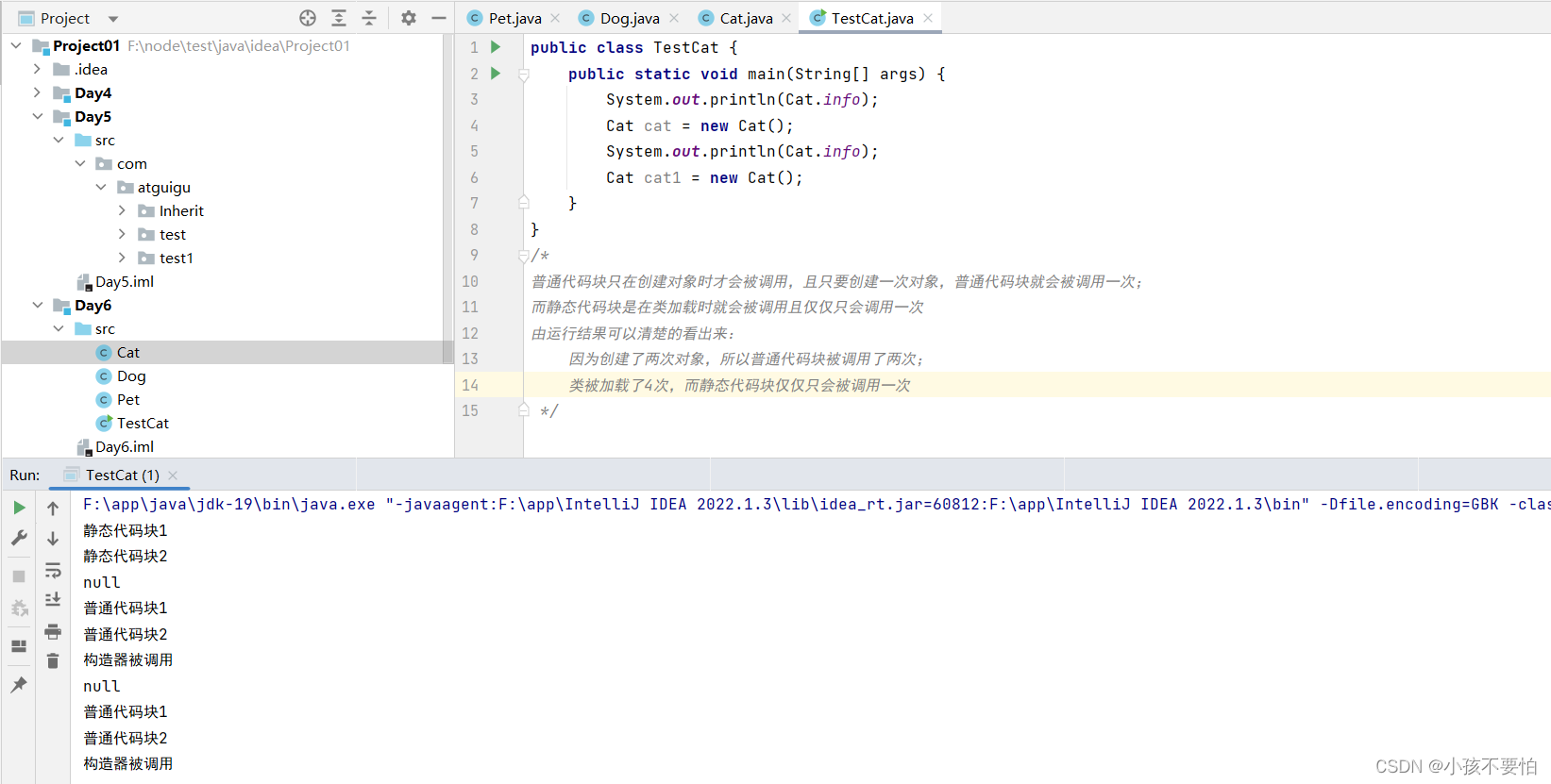Click the Project tool window title

65,18
